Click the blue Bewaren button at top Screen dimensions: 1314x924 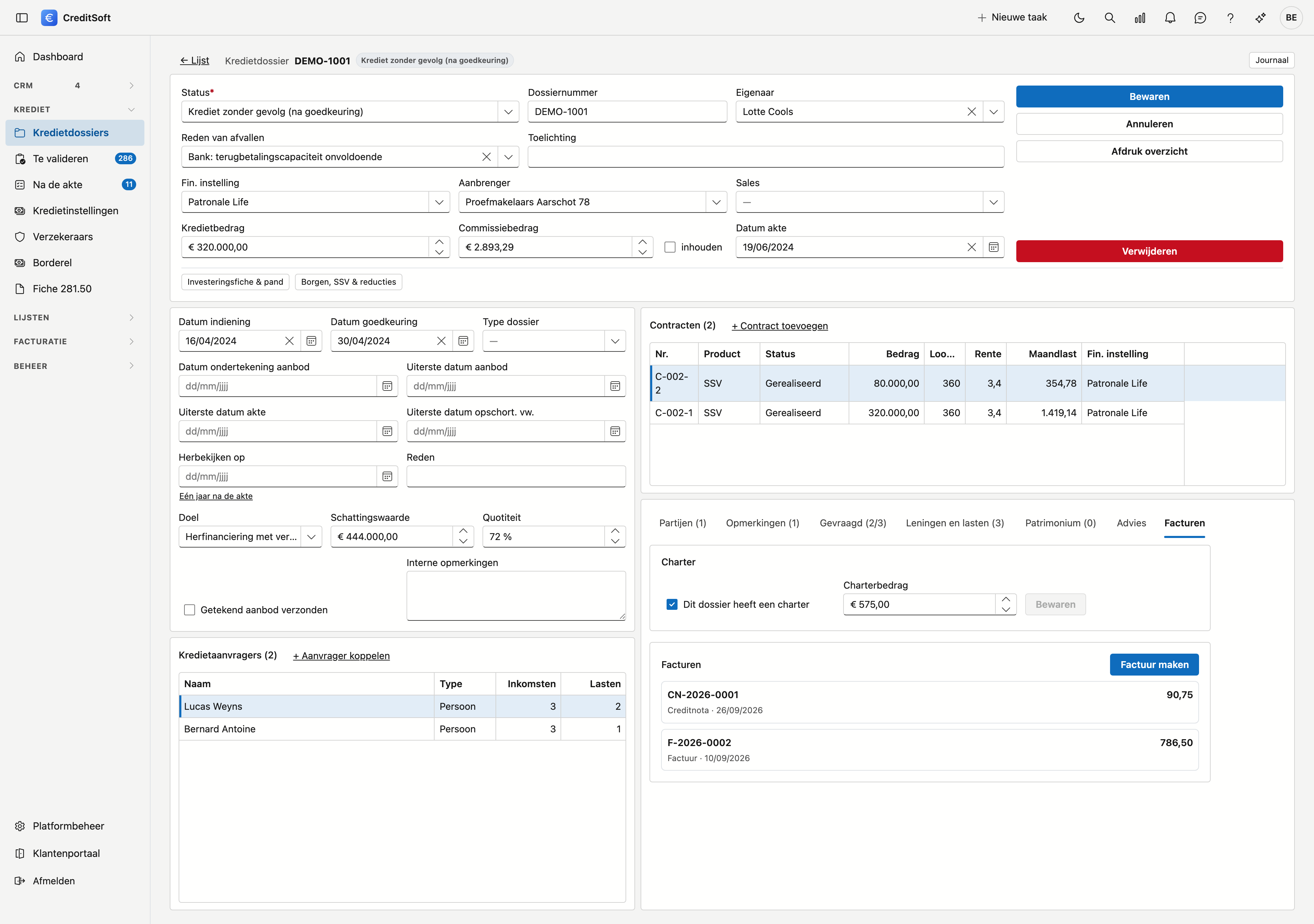coord(1149,97)
